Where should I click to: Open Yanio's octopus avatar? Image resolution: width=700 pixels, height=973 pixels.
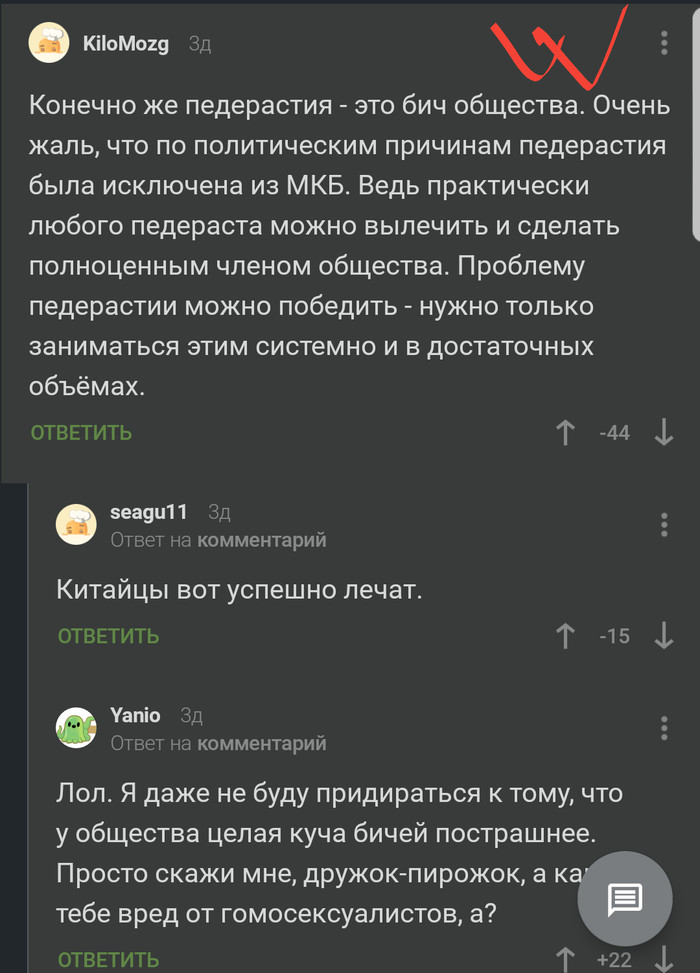[x=76, y=727]
